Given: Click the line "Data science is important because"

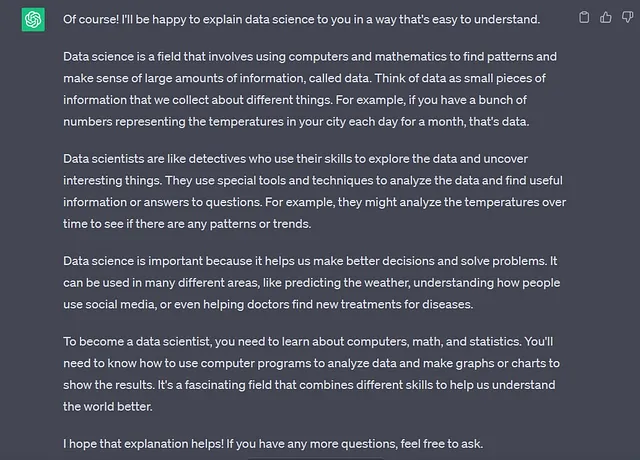Looking at the screenshot, I should 310,261.
